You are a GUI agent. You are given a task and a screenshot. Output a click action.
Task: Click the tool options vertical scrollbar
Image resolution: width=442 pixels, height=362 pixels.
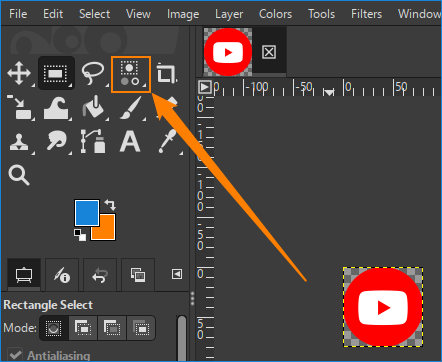(182, 338)
